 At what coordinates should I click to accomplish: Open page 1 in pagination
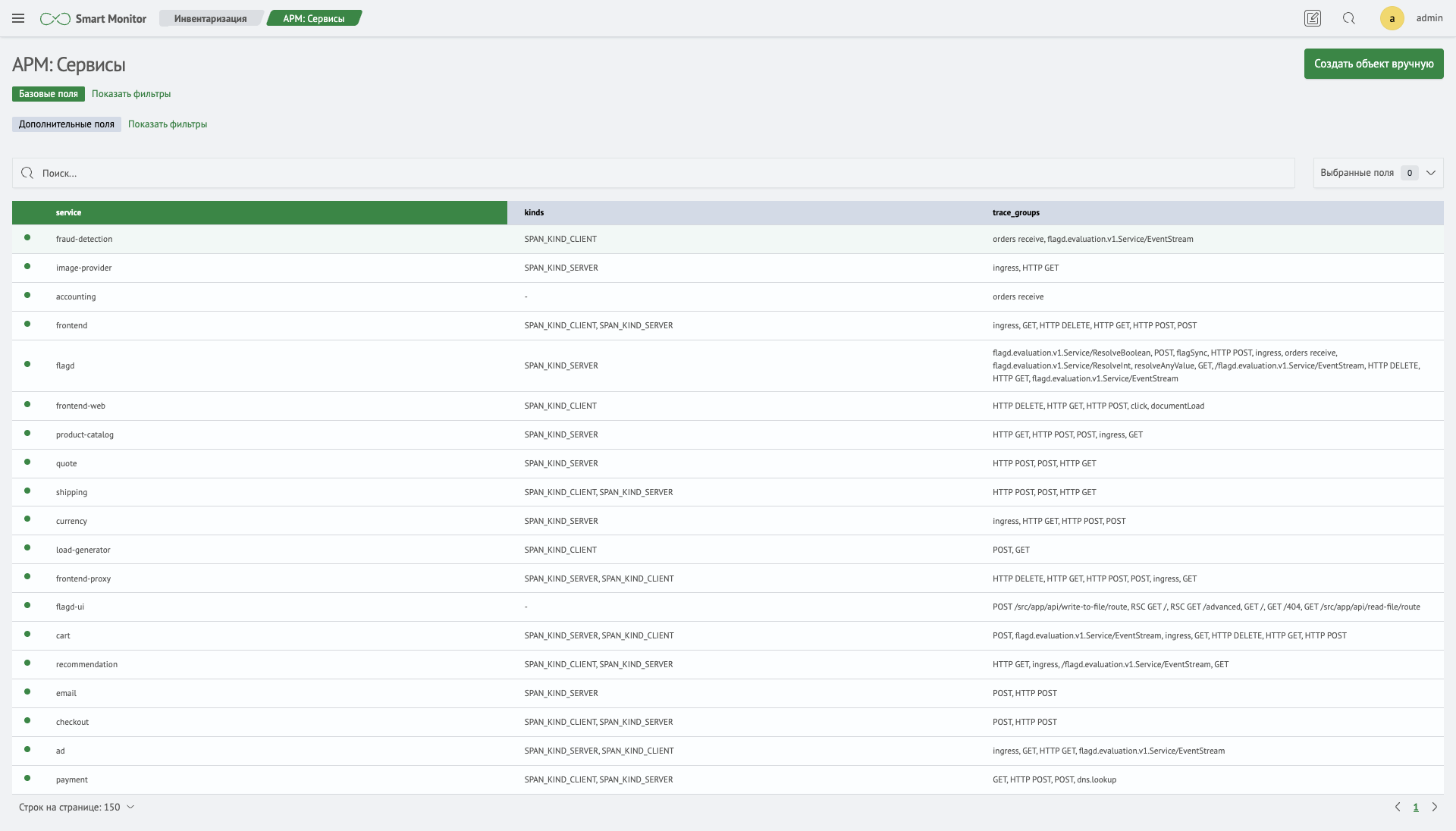coord(1416,807)
